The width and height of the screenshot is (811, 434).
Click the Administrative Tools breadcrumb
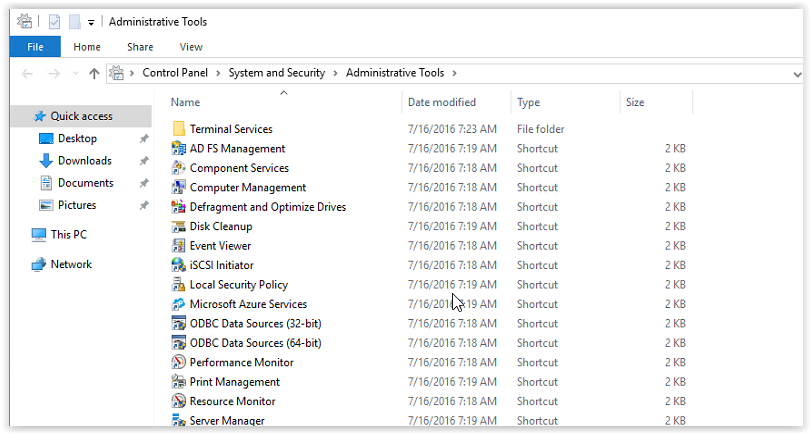coord(395,73)
